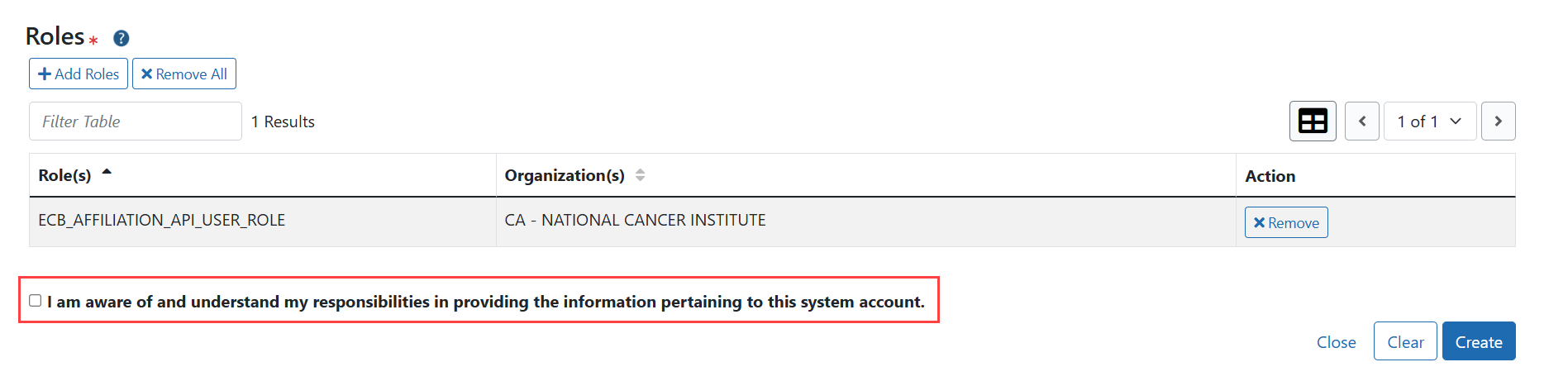Click the Action column header
This screenshot has width=1568, height=381.
[1375, 175]
